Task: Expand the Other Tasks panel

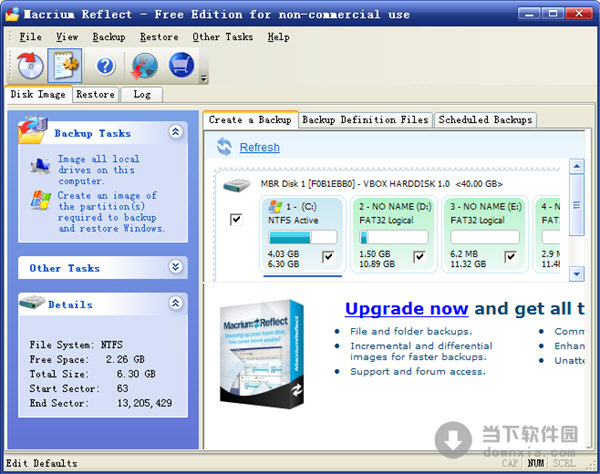Action: click(x=175, y=266)
